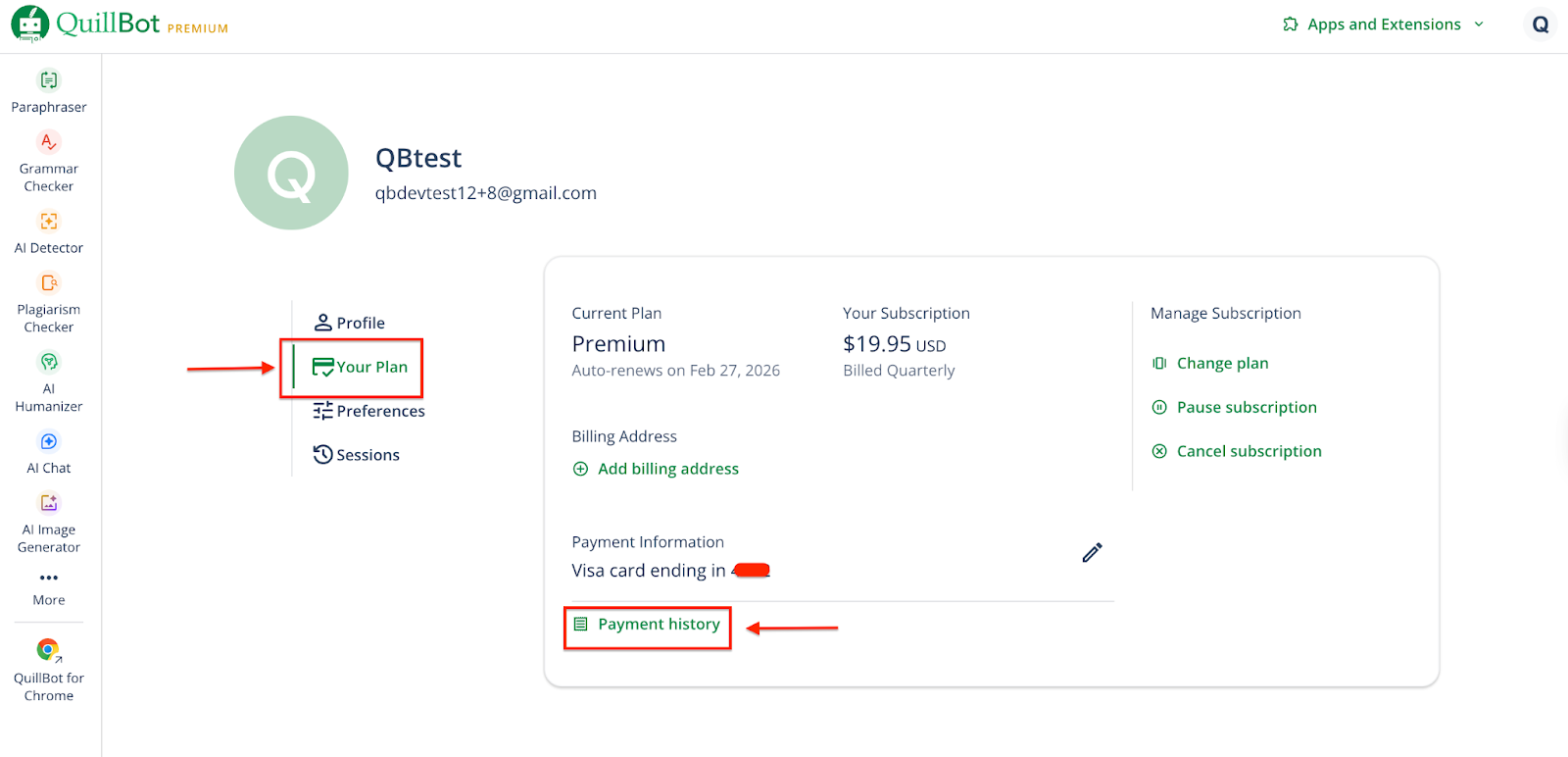The width and height of the screenshot is (1568, 757).
Task: Expand Apps and Extensions dropdown
Action: coord(1384,25)
